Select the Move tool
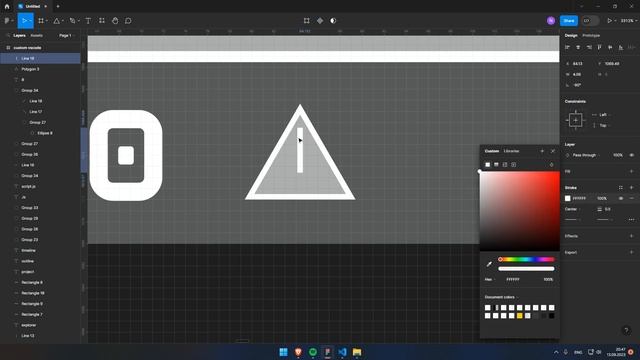This screenshot has height=360, width=640. pyautogui.click(x=24, y=20)
